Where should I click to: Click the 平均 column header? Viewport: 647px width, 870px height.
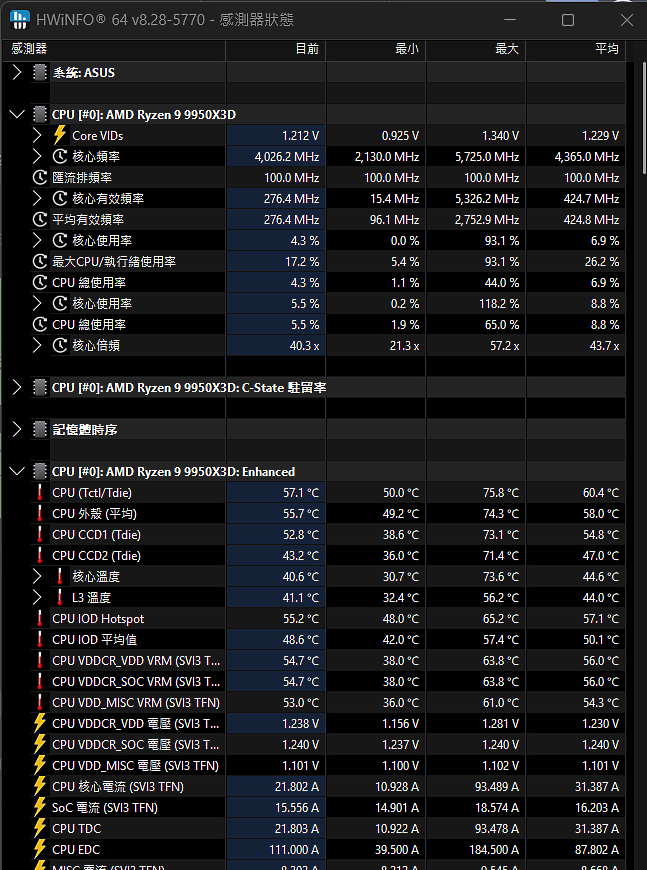coord(575,49)
